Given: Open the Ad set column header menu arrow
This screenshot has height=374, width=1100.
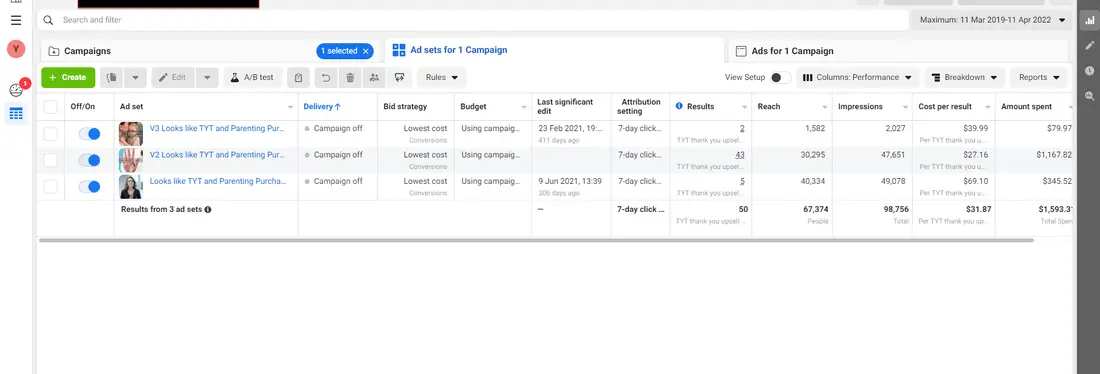Looking at the screenshot, I should 290,107.
